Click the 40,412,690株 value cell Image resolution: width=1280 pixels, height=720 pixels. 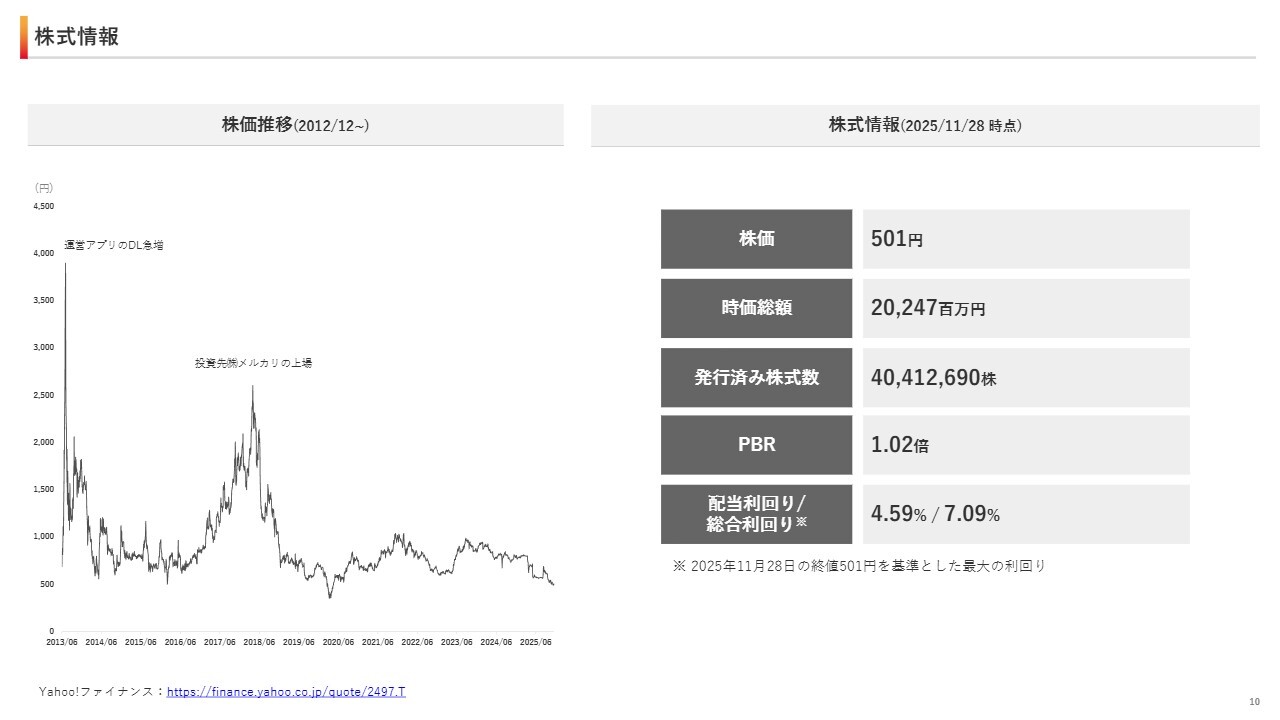tap(1026, 378)
